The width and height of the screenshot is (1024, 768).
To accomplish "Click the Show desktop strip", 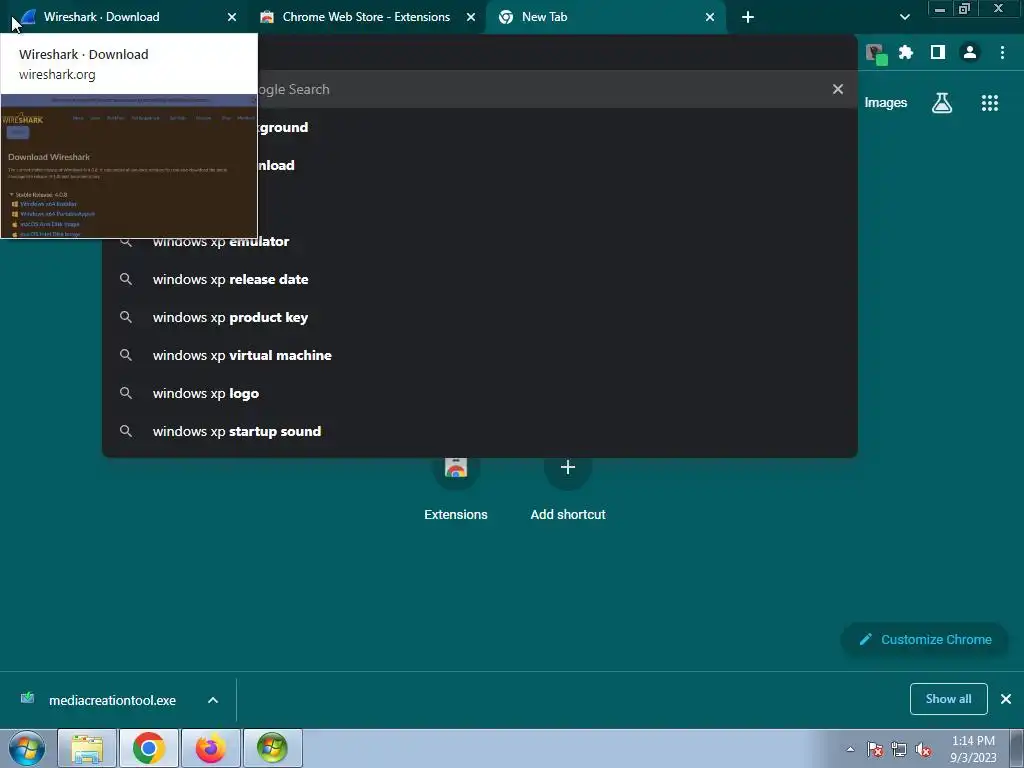I will pos(1017,748).
